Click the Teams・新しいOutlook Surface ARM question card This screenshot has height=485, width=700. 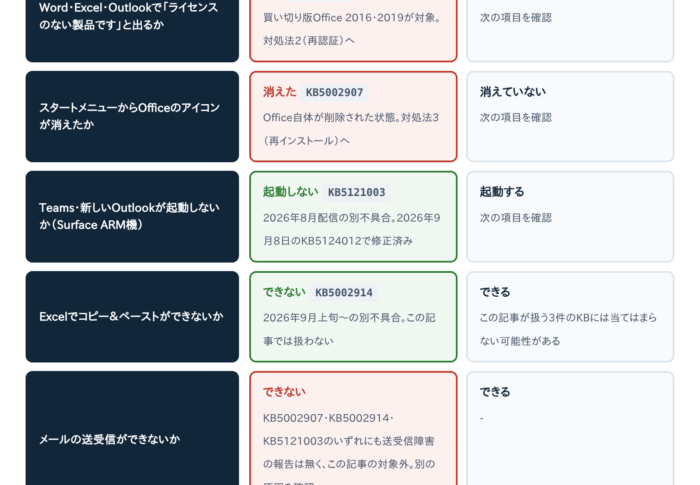(x=132, y=217)
